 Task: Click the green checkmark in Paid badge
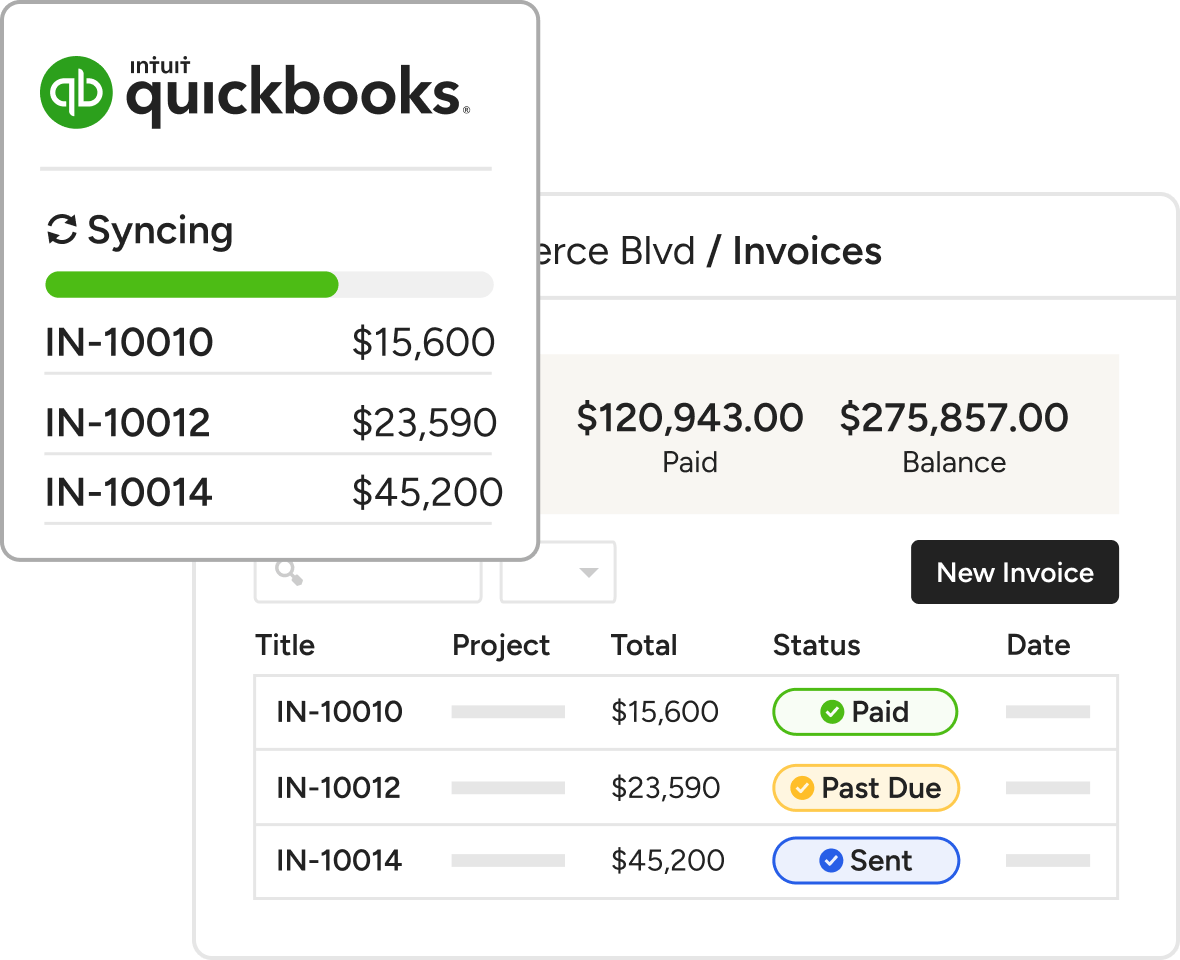[x=831, y=712]
